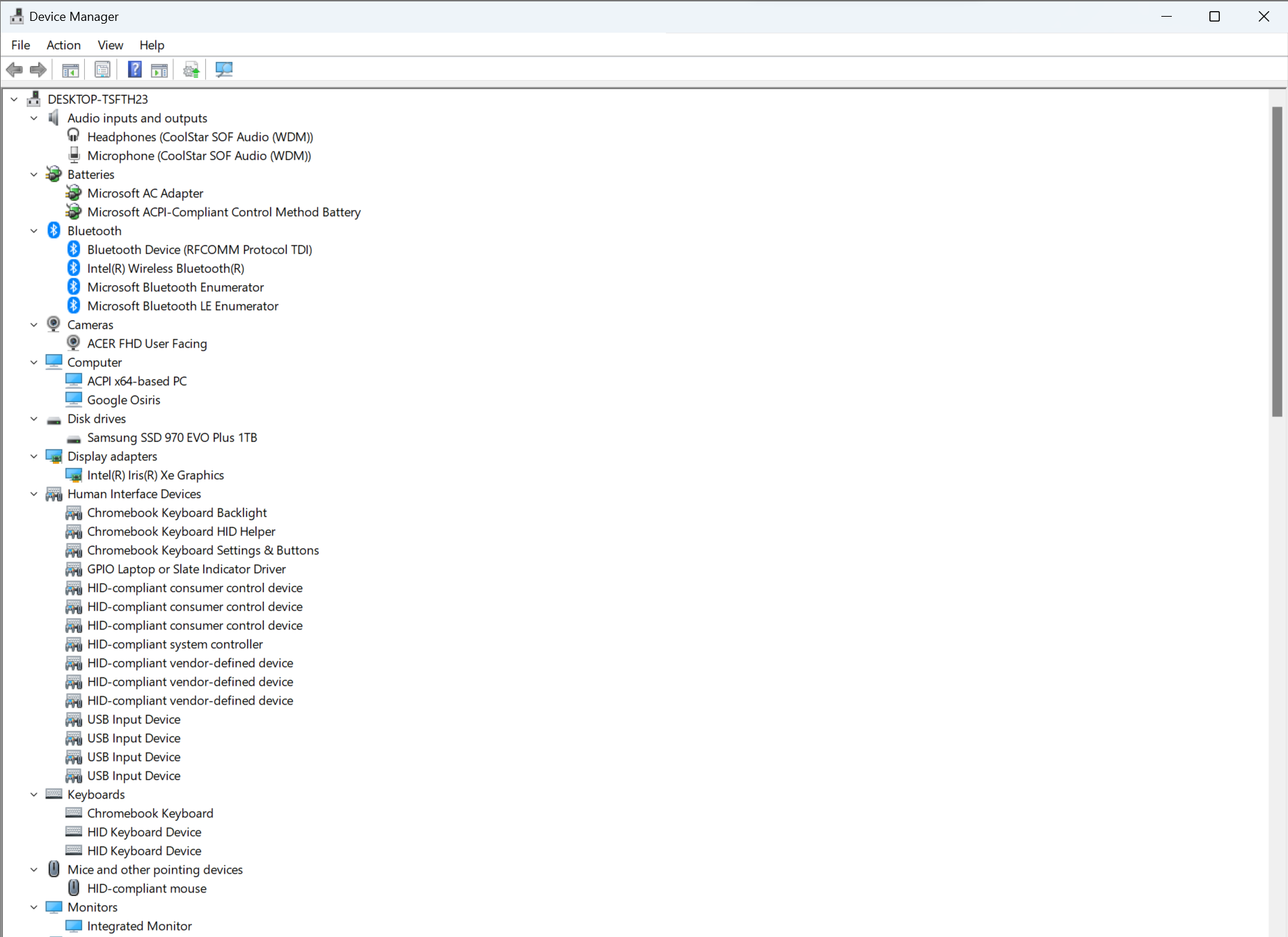Click the webcam icon next to ACER FHD User Facing
Screen dimensions: 1288x937
click(x=74, y=343)
